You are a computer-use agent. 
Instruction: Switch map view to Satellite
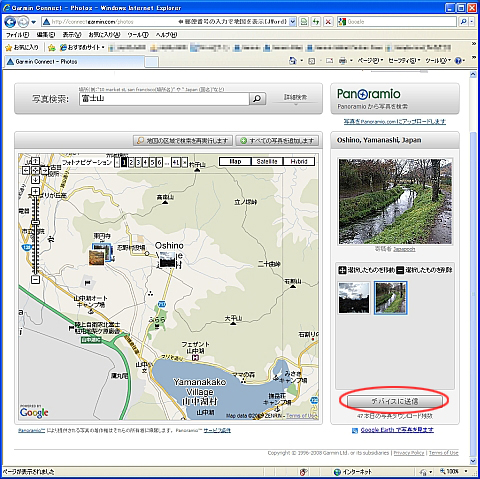coord(267,161)
